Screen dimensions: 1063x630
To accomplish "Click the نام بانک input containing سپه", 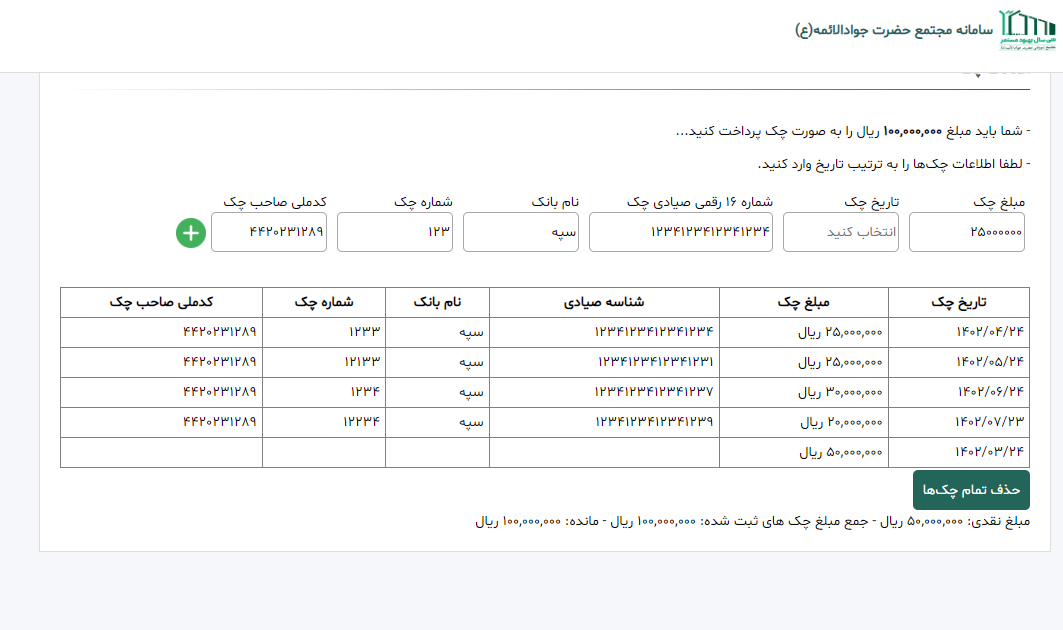I will click(521, 232).
